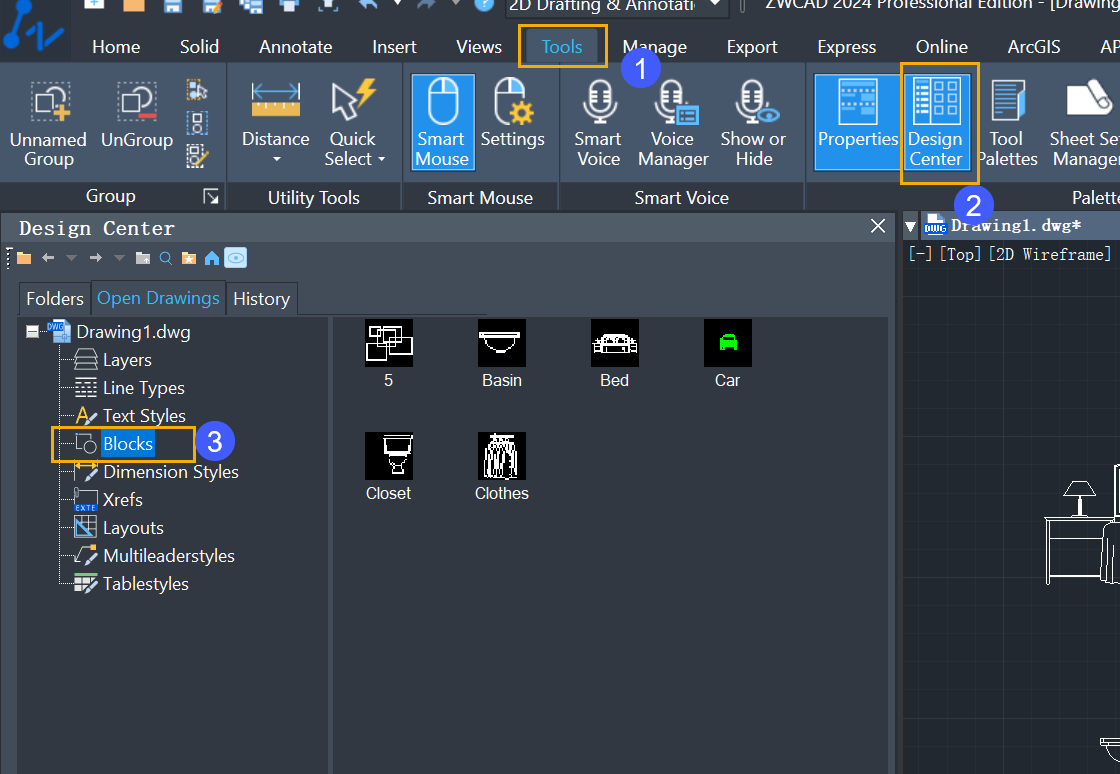Click the Load folder icon in Design Center

(x=24, y=258)
